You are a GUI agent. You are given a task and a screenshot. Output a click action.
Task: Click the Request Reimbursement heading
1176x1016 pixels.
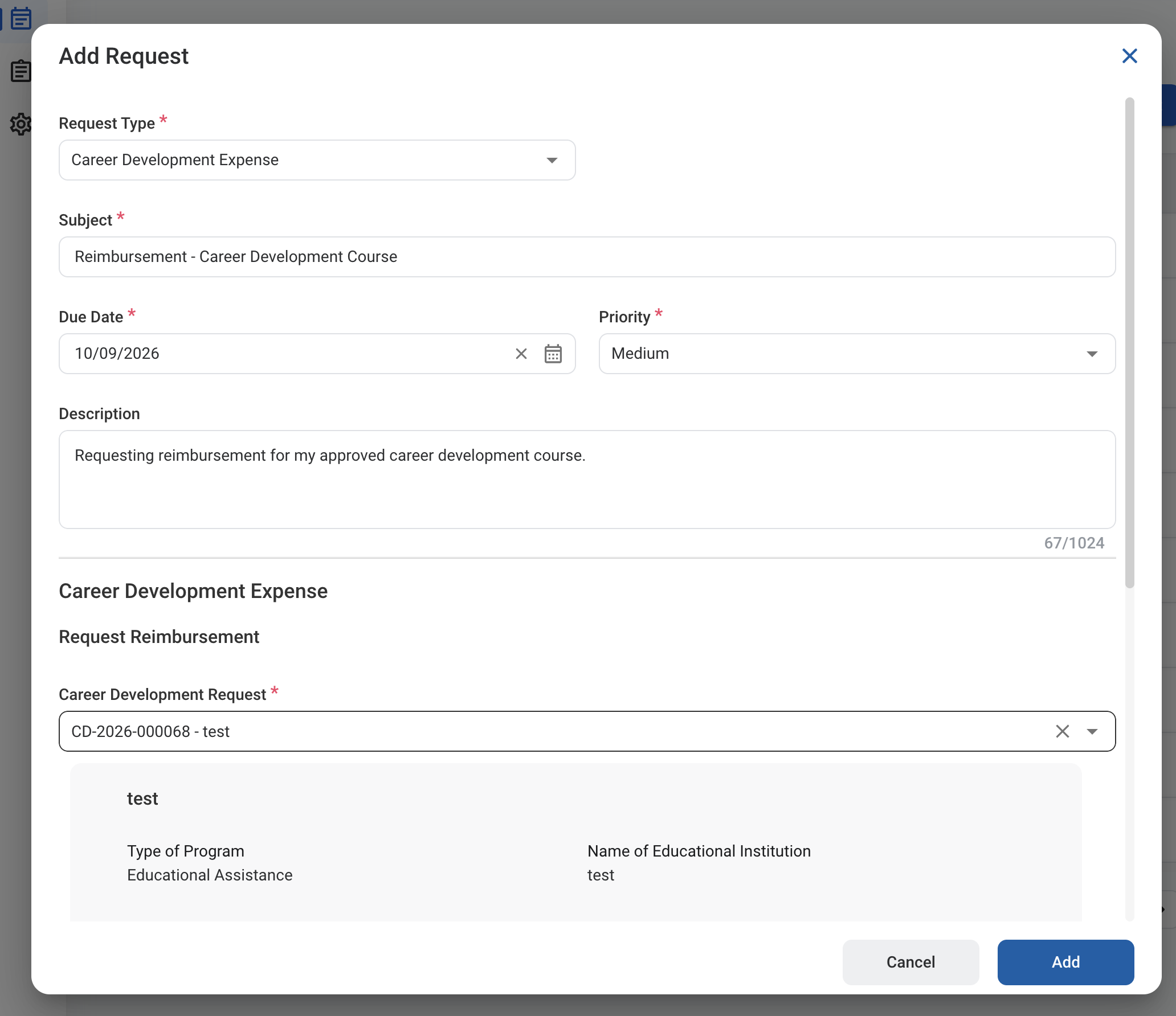(159, 637)
